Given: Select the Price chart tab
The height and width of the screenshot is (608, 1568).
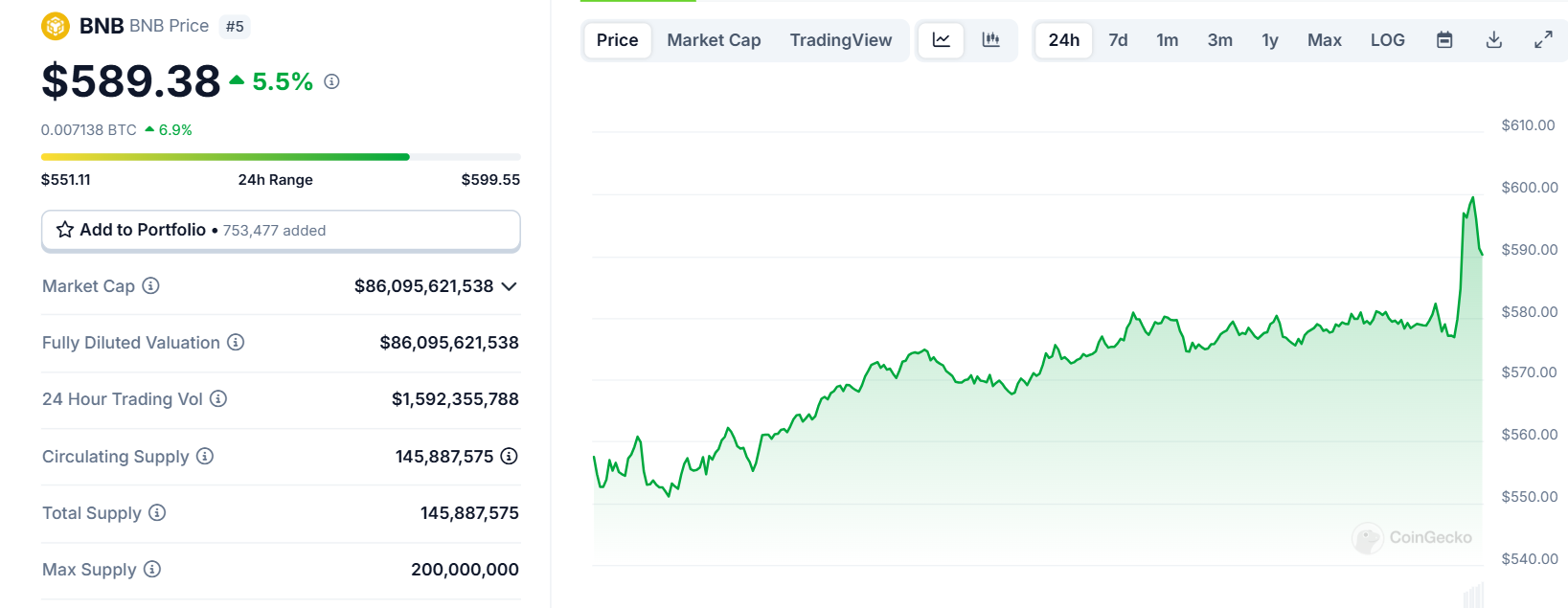Looking at the screenshot, I should 617,40.
